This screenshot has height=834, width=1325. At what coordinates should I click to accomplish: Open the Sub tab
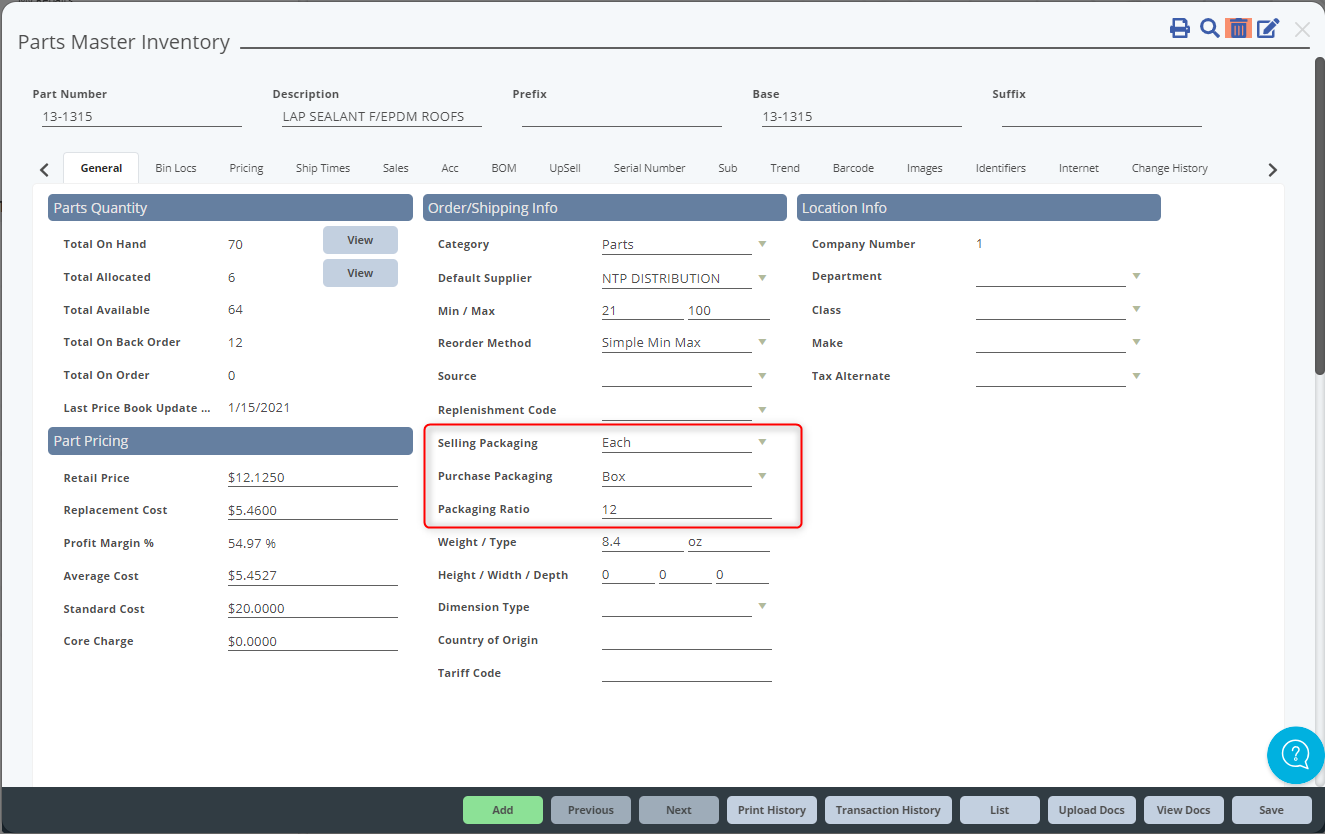[x=728, y=168]
